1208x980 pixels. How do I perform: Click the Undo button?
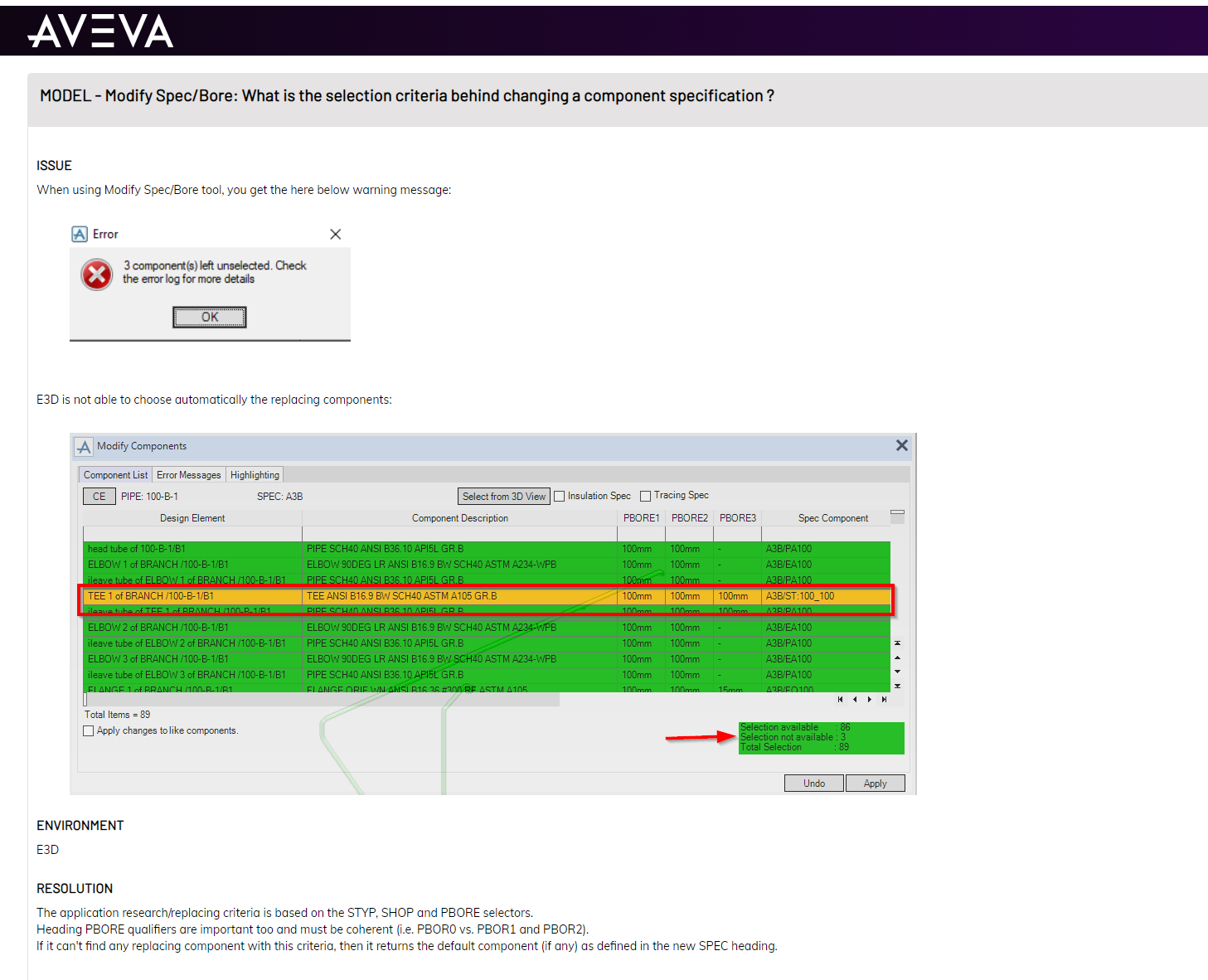click(x=814, y=784)
